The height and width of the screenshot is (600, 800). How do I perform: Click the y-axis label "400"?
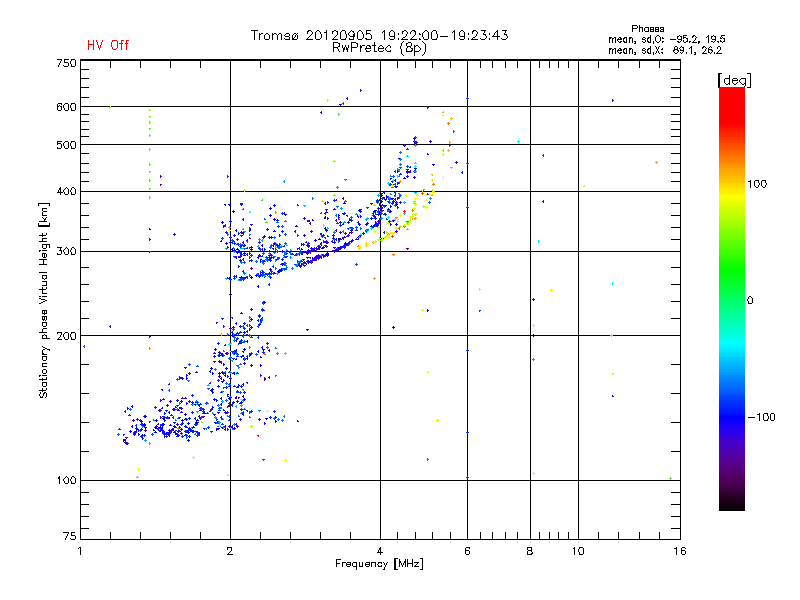66,192
